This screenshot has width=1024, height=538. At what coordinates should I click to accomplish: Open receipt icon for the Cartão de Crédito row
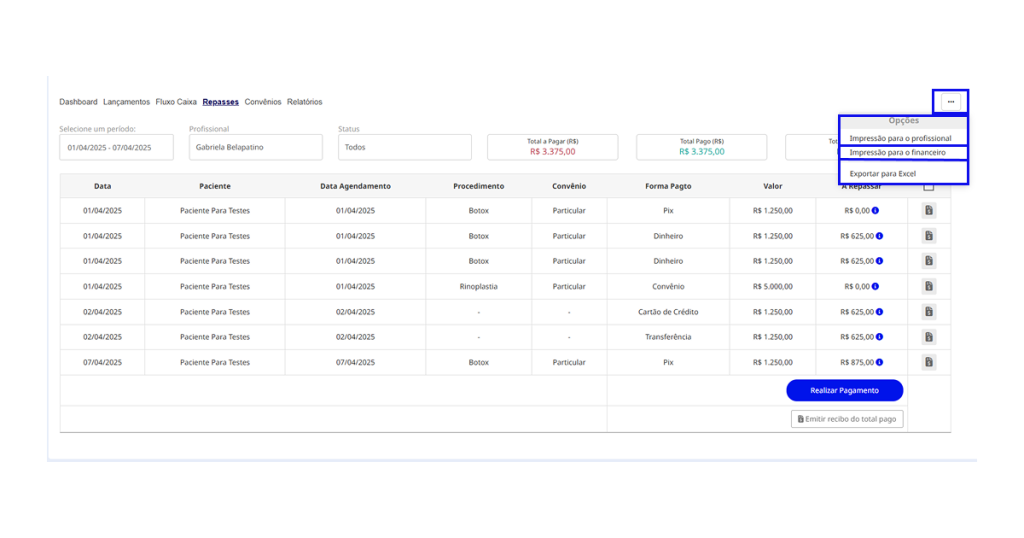point(929,311)
